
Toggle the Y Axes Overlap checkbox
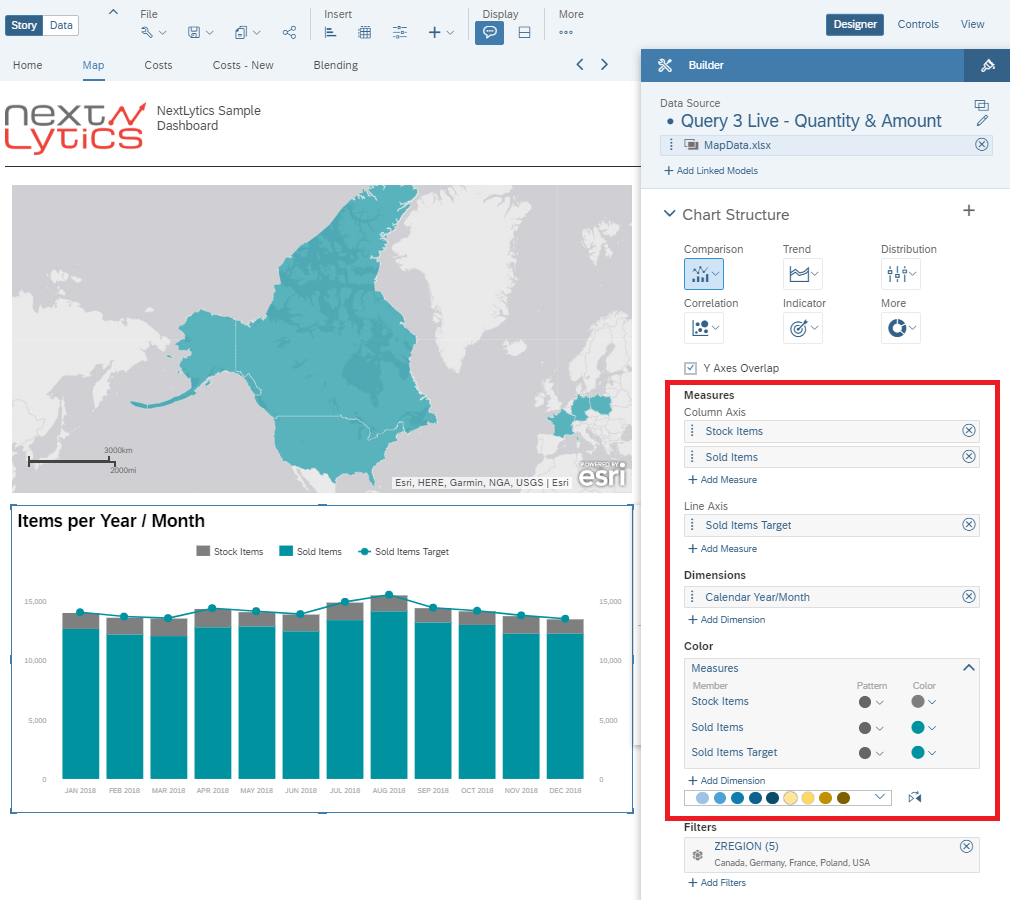coord(690,367)
